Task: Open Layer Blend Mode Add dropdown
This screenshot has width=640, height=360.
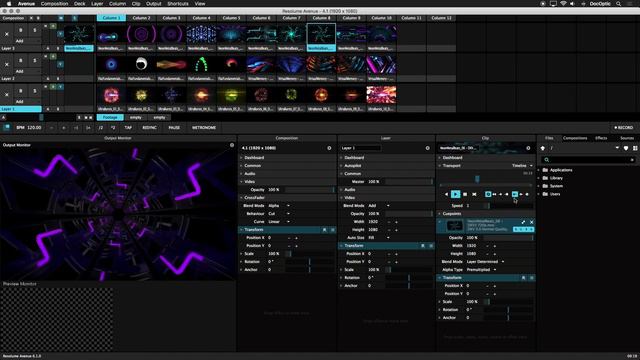Action: coord(379,206)
